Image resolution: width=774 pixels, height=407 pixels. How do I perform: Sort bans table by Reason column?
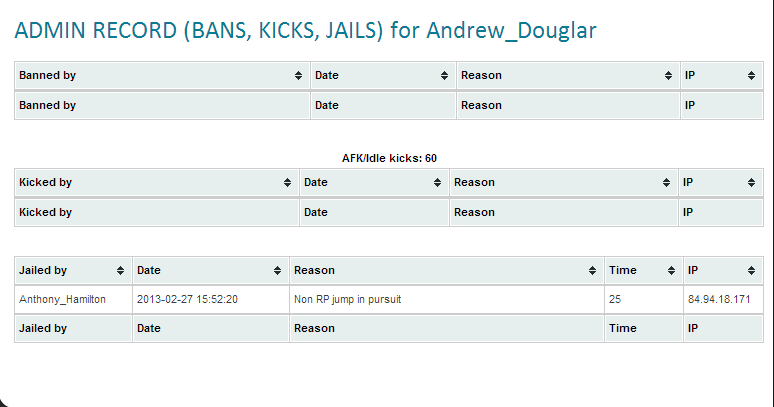[566, 76]
